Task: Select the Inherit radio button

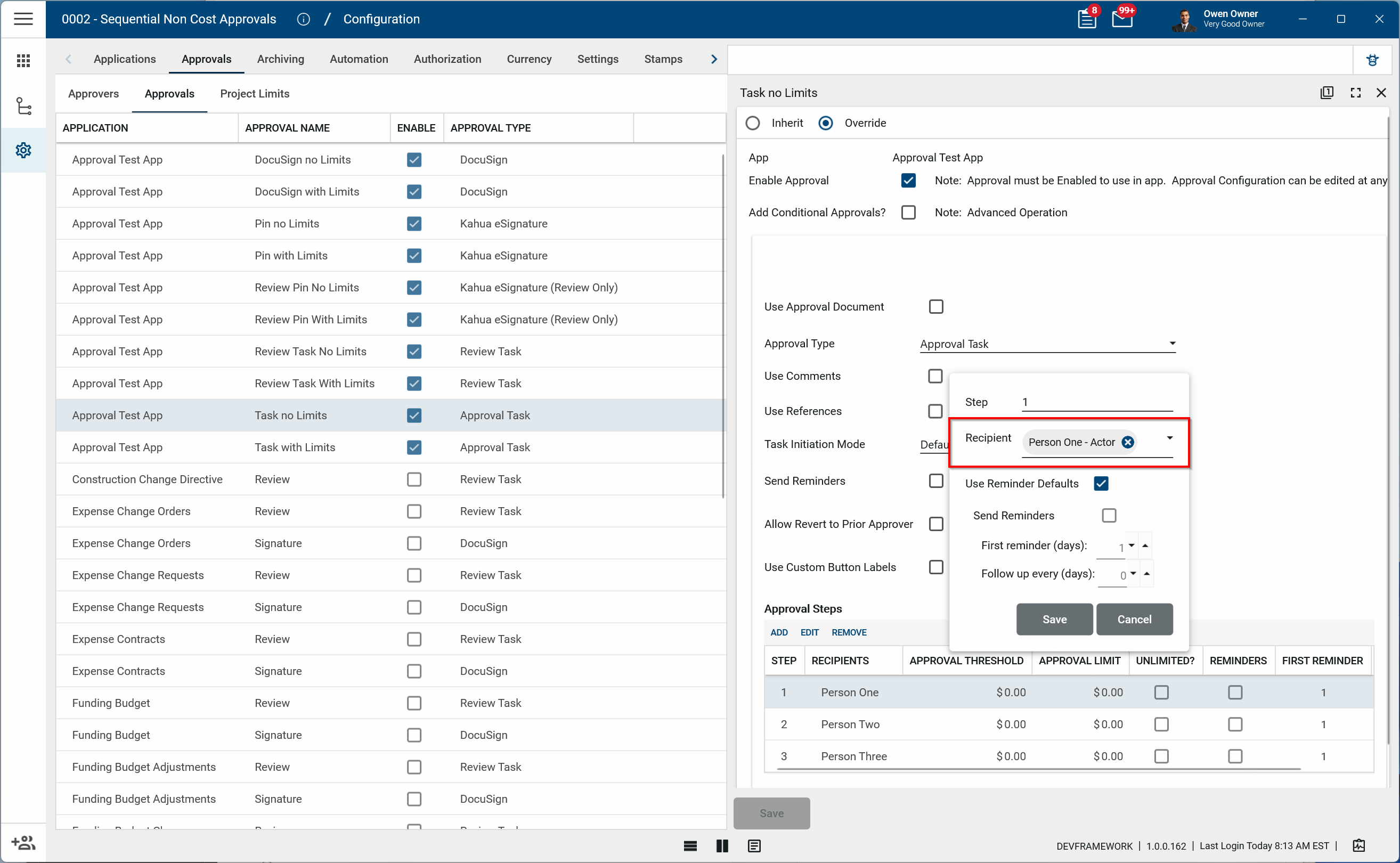Action: (753, 123)
